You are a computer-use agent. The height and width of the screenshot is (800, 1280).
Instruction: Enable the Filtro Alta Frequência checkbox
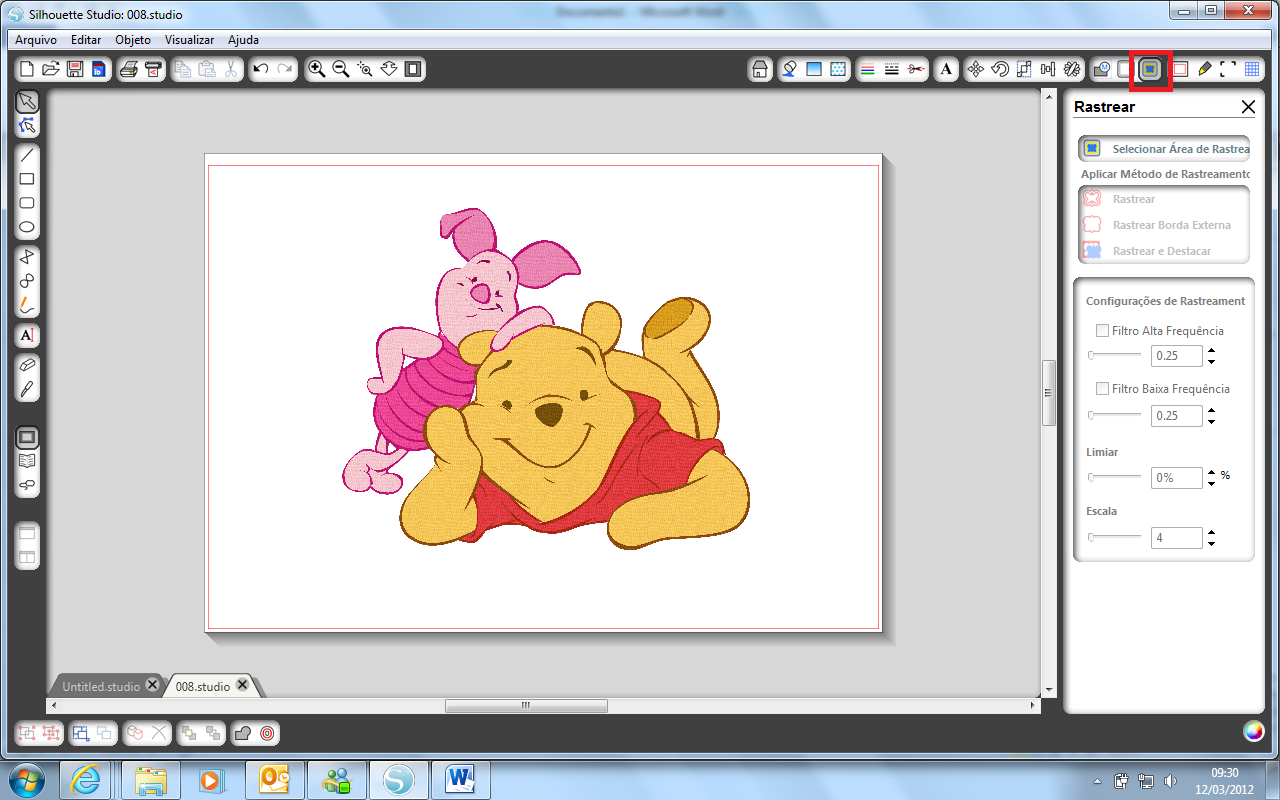[x=1102, y=330]
